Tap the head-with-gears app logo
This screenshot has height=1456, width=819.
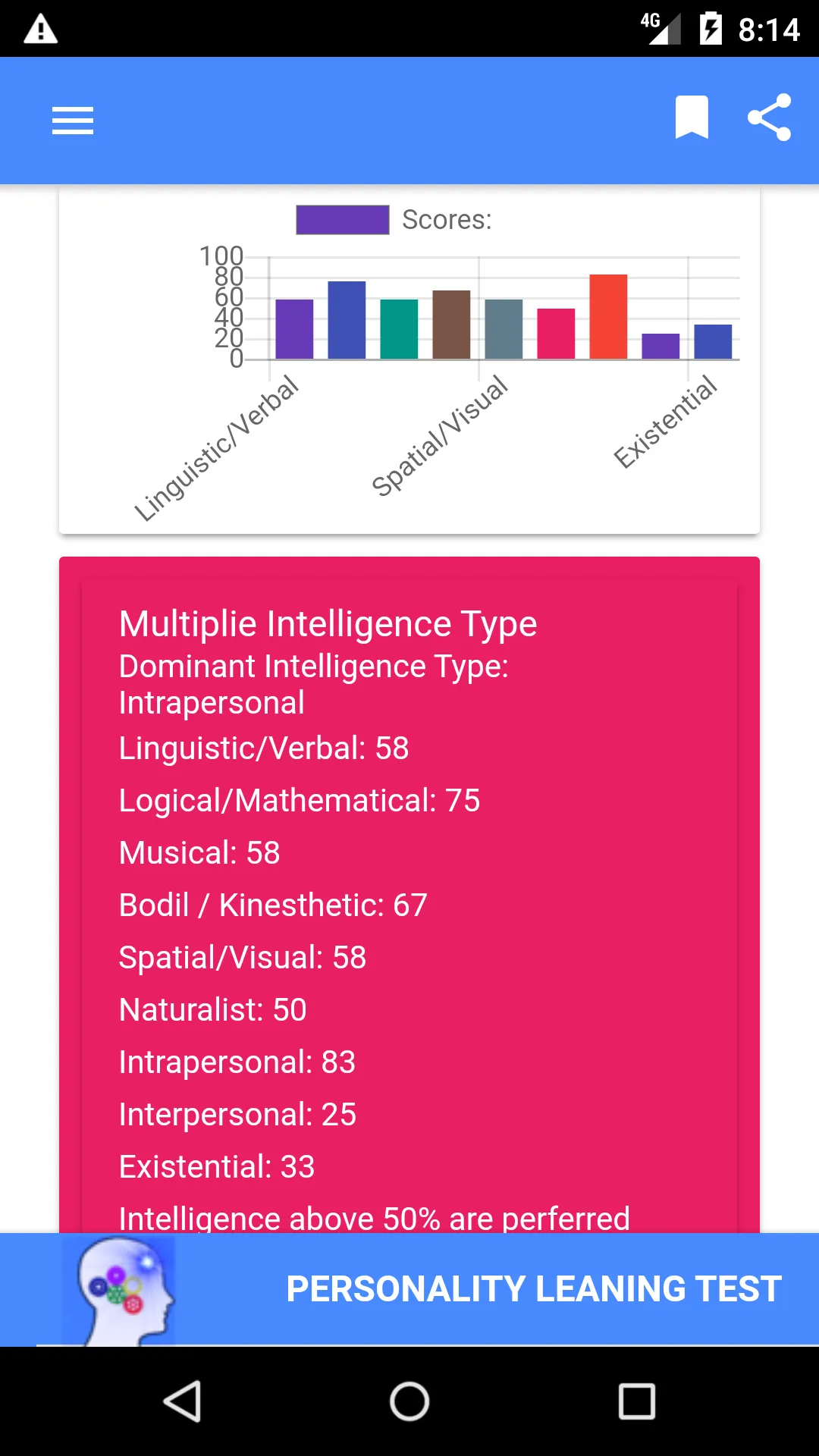[x=120, y=1291]
